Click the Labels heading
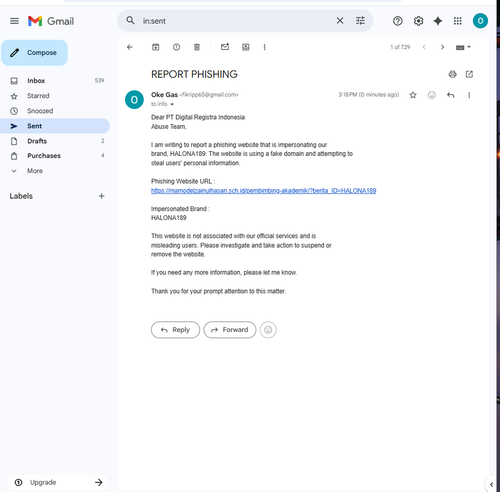Viewport: 500px width, 492px height. [x=21, y=196]
